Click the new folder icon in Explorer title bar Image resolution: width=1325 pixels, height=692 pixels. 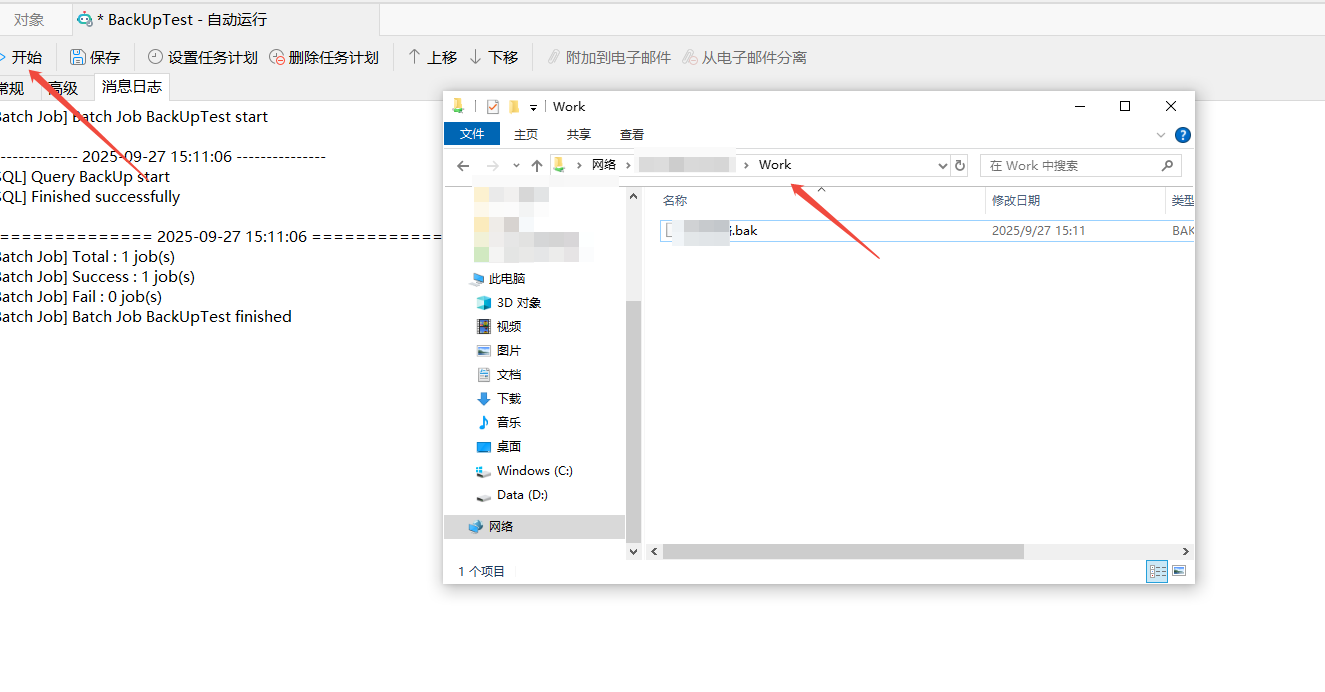(514, 107)
